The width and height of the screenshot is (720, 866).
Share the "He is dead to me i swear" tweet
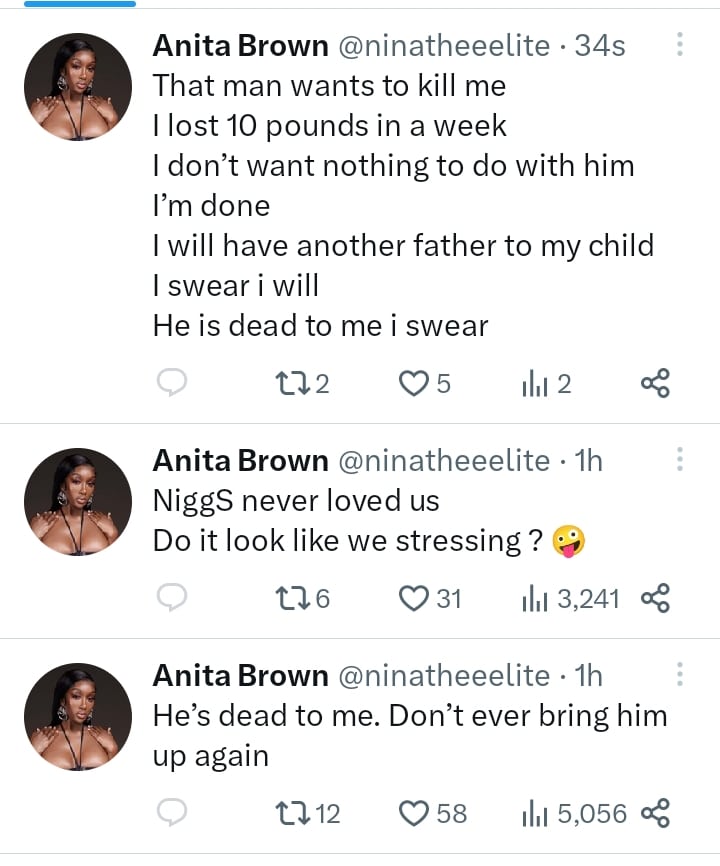(654, 383)
